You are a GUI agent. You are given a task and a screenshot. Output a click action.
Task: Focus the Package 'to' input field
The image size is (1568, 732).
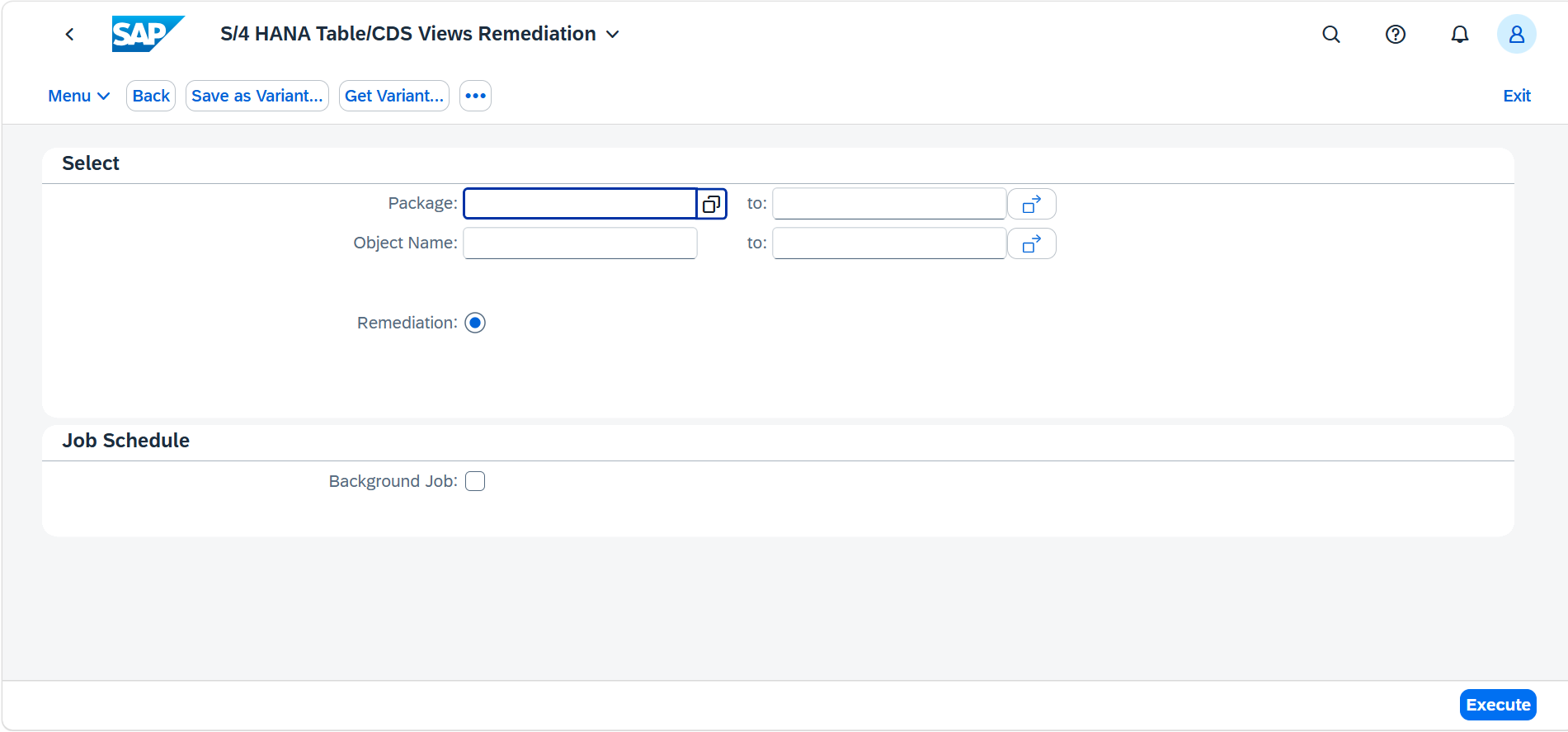coord(889,204)
